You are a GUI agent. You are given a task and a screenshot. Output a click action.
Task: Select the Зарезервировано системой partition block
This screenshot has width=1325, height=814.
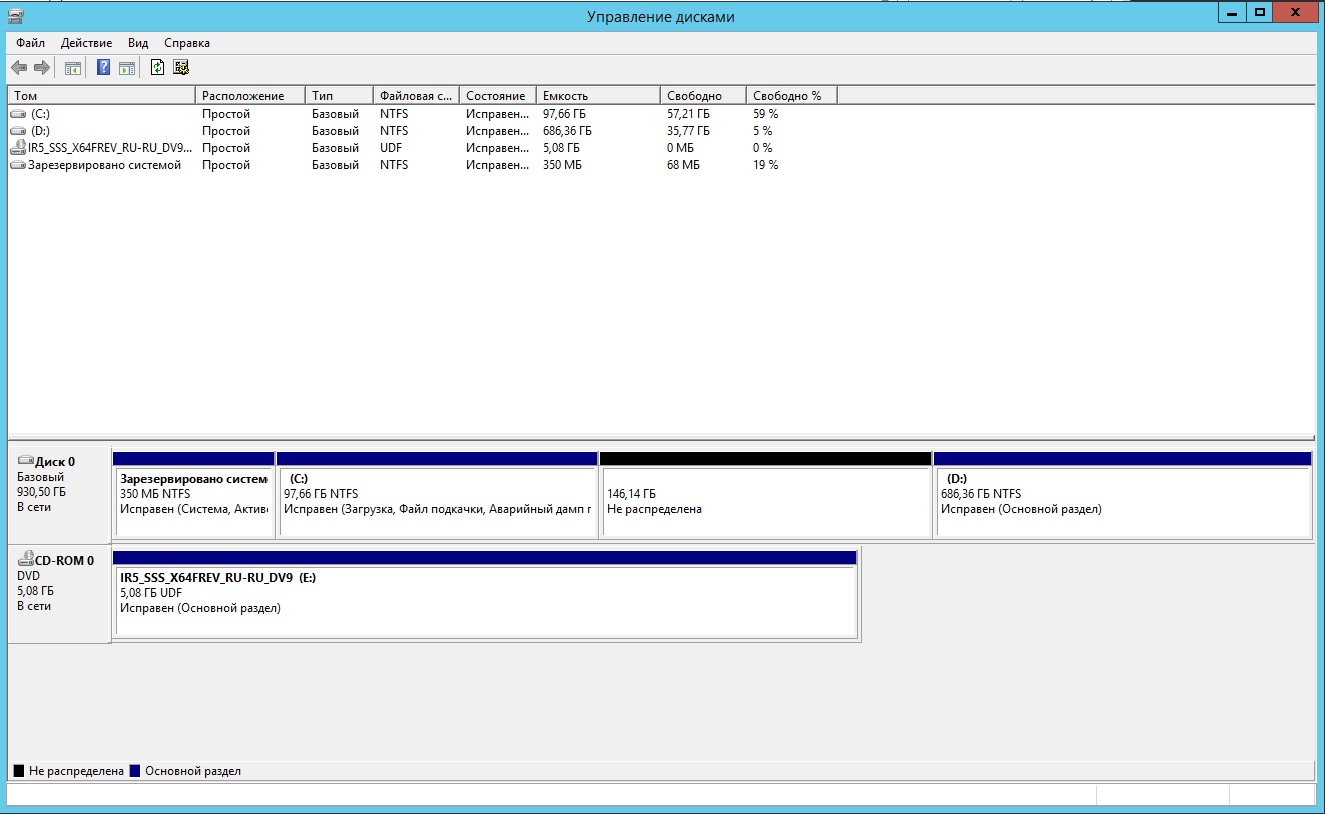(x=194, y=495)
